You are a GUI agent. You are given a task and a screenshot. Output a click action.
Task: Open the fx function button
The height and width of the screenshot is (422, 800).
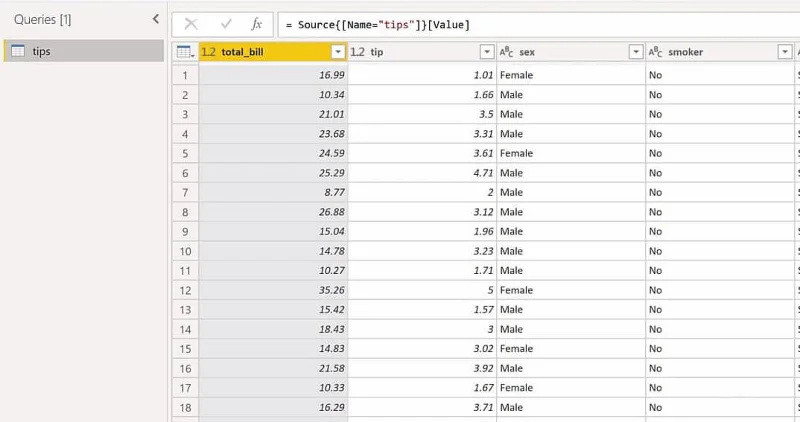(x=256, y=24)
